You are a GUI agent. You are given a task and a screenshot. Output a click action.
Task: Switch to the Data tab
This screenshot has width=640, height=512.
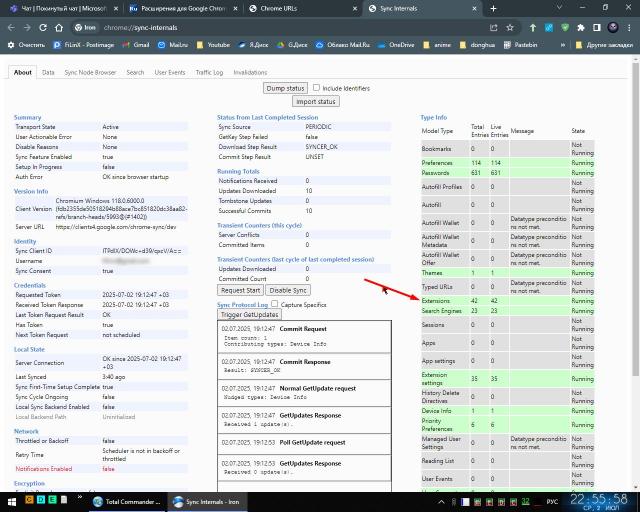click(48, 72)
